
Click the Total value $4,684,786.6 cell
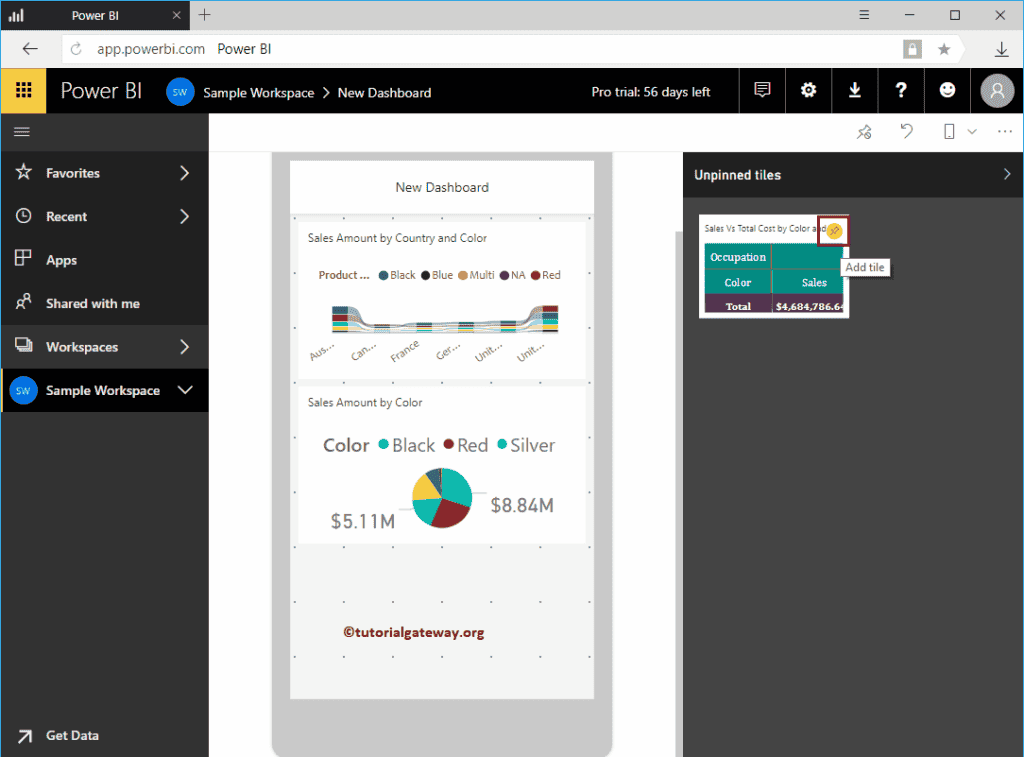808,306
